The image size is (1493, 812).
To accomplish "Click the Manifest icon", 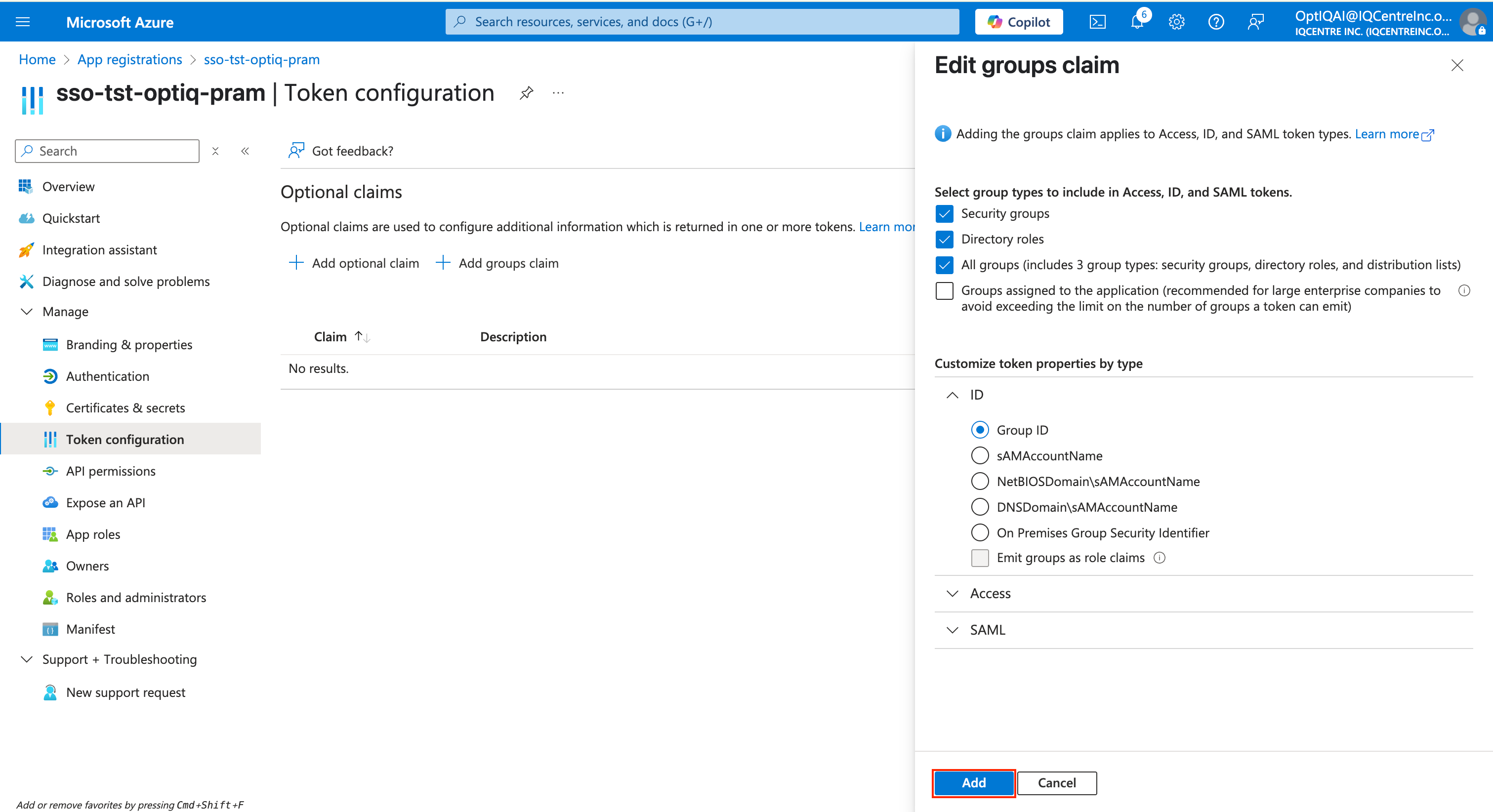I will click(x=50, y=629).
